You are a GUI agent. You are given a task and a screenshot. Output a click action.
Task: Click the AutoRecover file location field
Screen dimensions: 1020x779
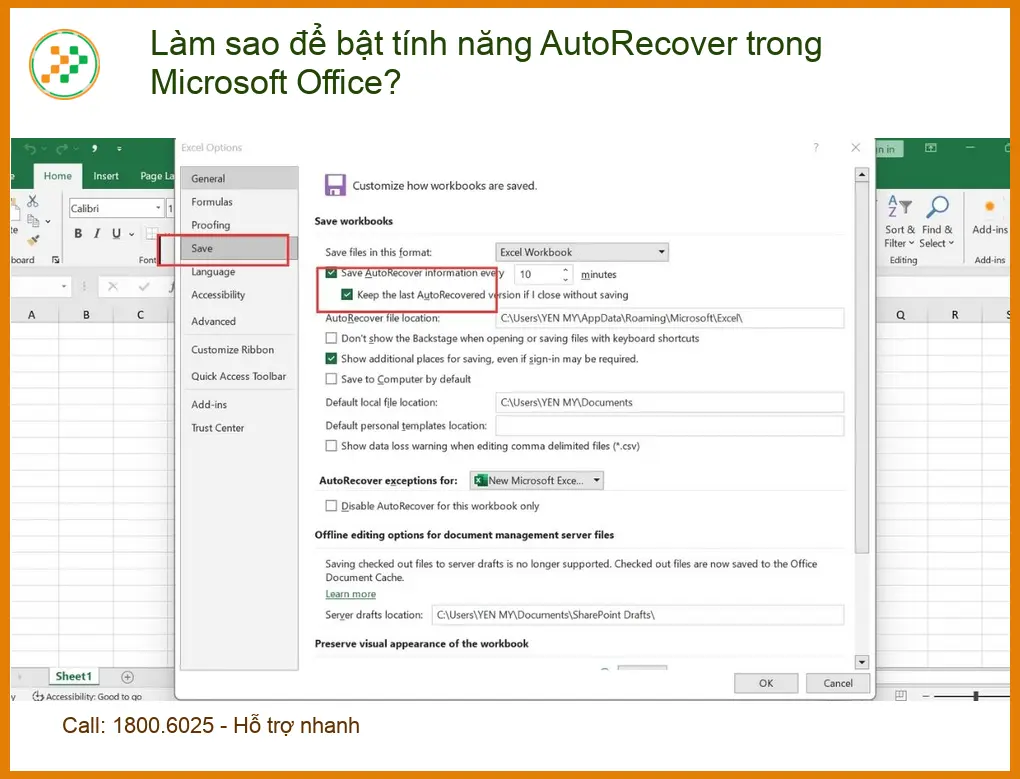coord(669,318)
